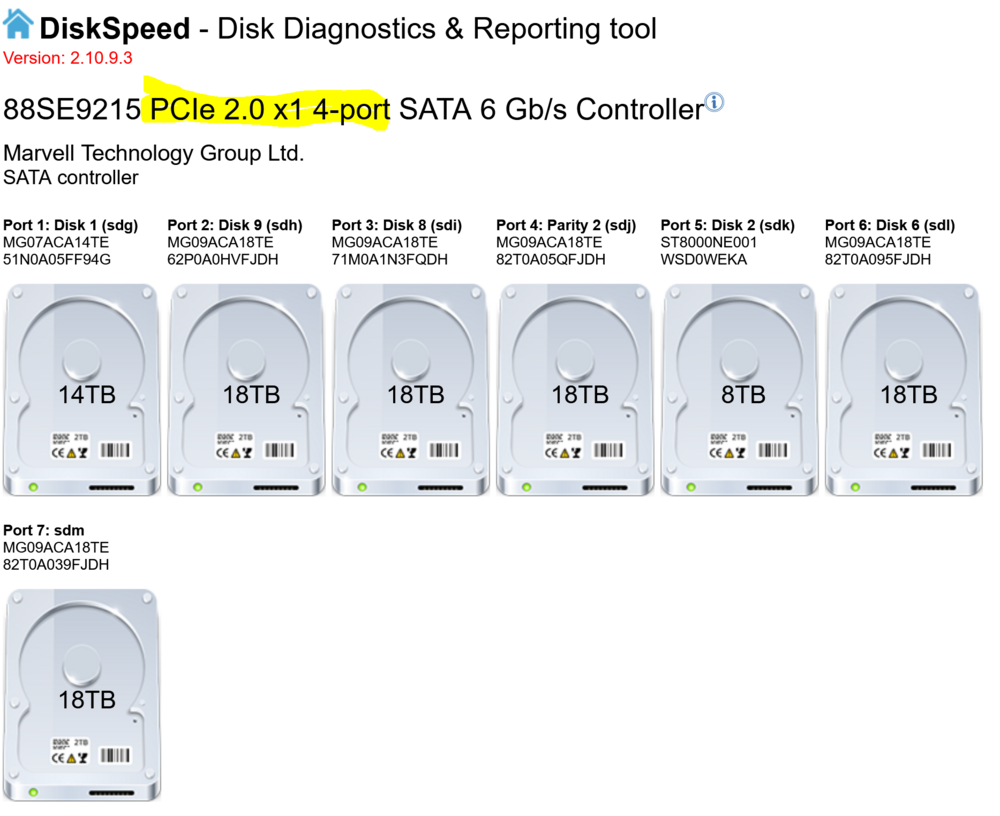This screenshot has width=1000, height=816.
Task: Select the 14TB drive on Port 1
Action: click(x=82, y=390)
